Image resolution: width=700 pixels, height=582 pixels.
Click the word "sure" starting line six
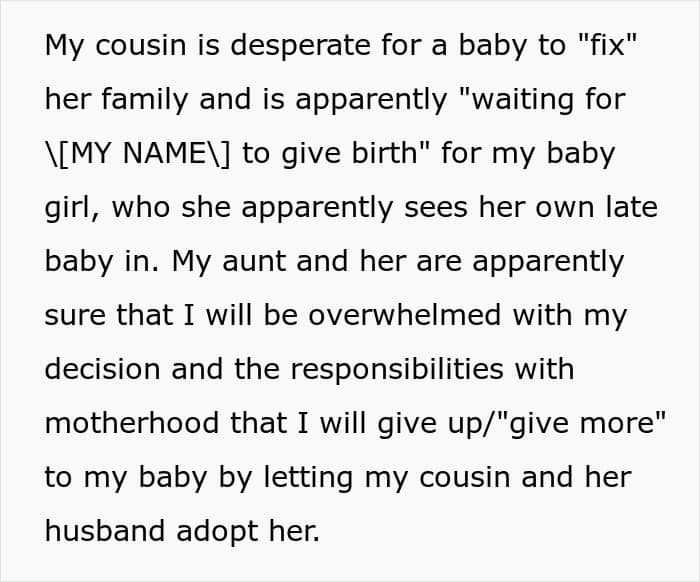(x=72, y=315)
